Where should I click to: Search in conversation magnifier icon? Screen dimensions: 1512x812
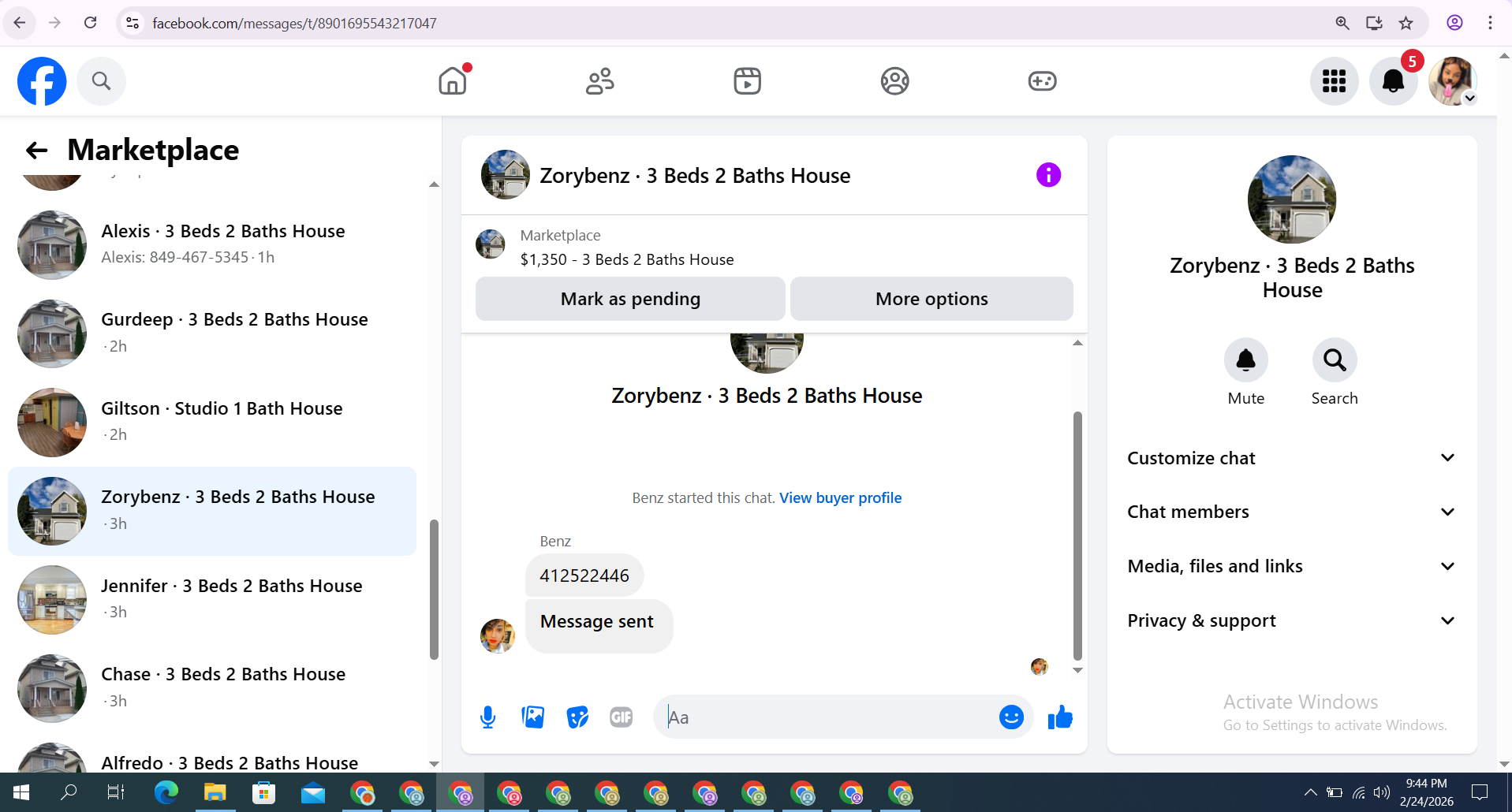pos(1335,360)
